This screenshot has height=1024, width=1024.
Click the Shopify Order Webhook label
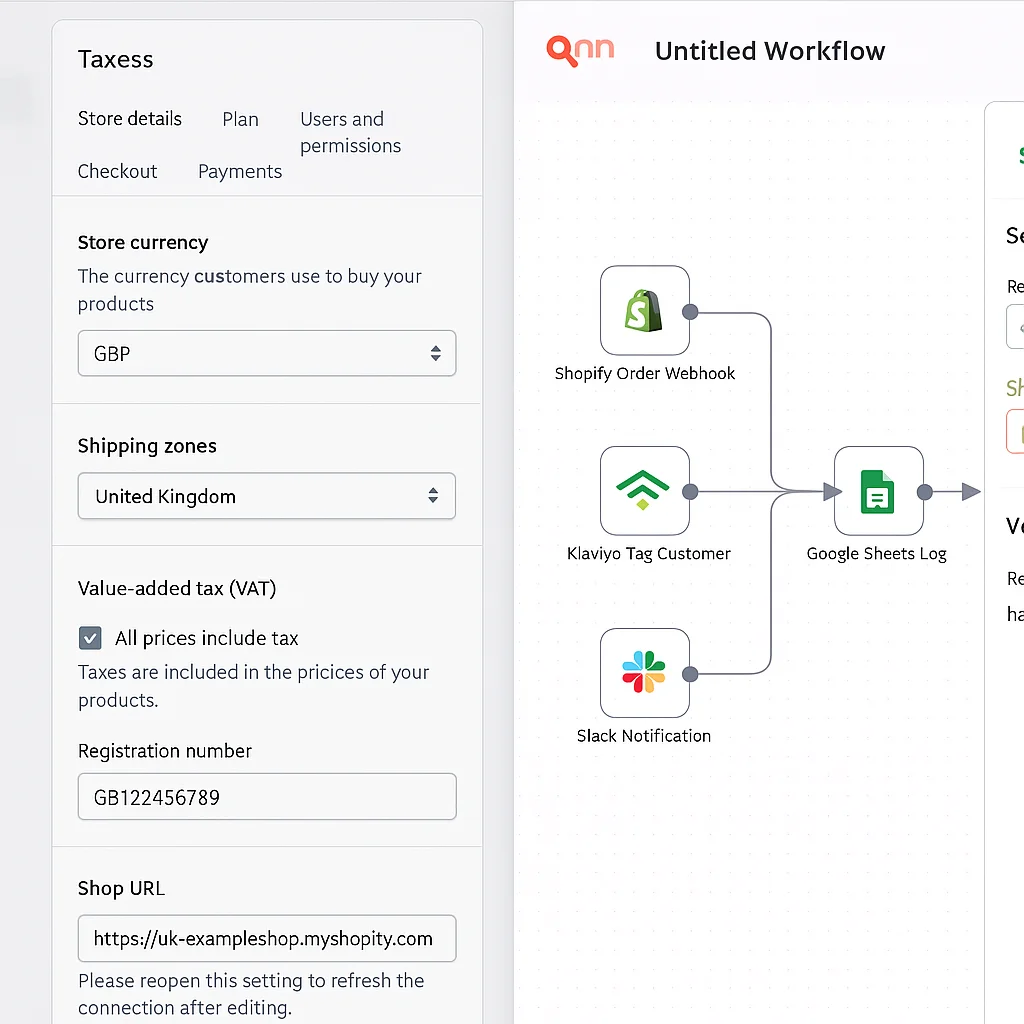645,374
